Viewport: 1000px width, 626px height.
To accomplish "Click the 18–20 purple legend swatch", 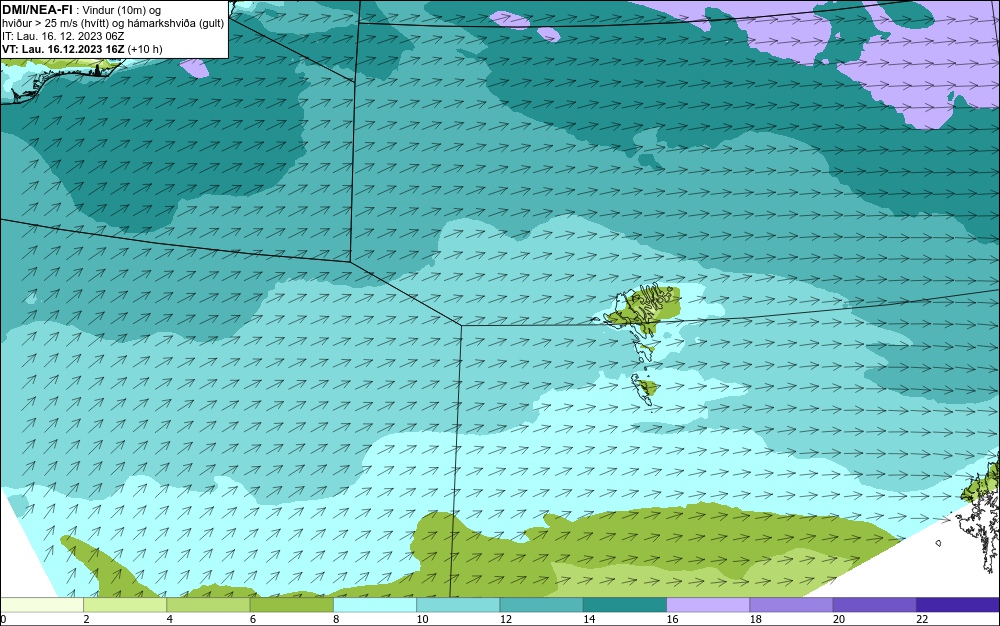I will click(791, 604).
